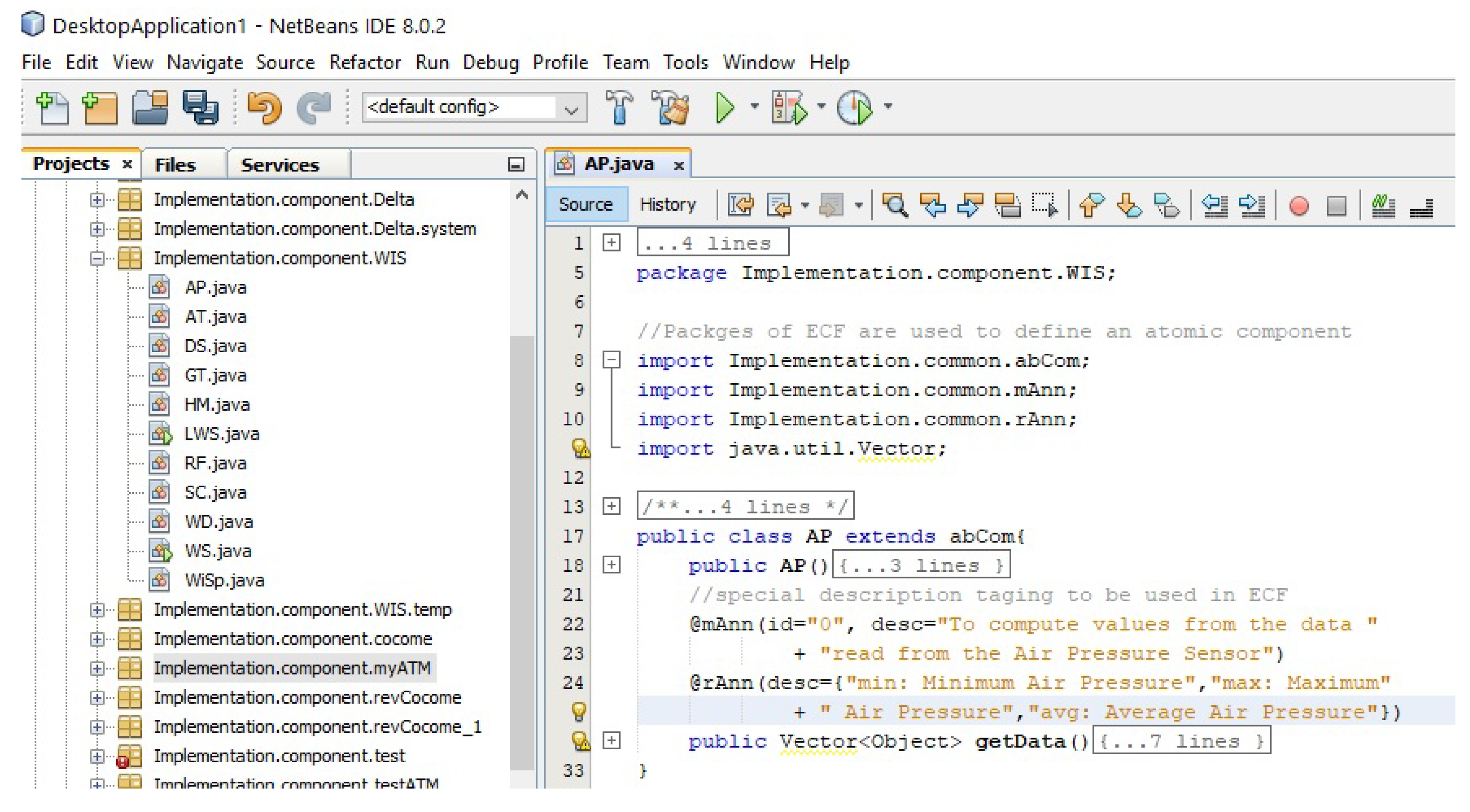Click the Find Selection magnifier icon
1470x812 pixels.
click(x=895, y=205)
